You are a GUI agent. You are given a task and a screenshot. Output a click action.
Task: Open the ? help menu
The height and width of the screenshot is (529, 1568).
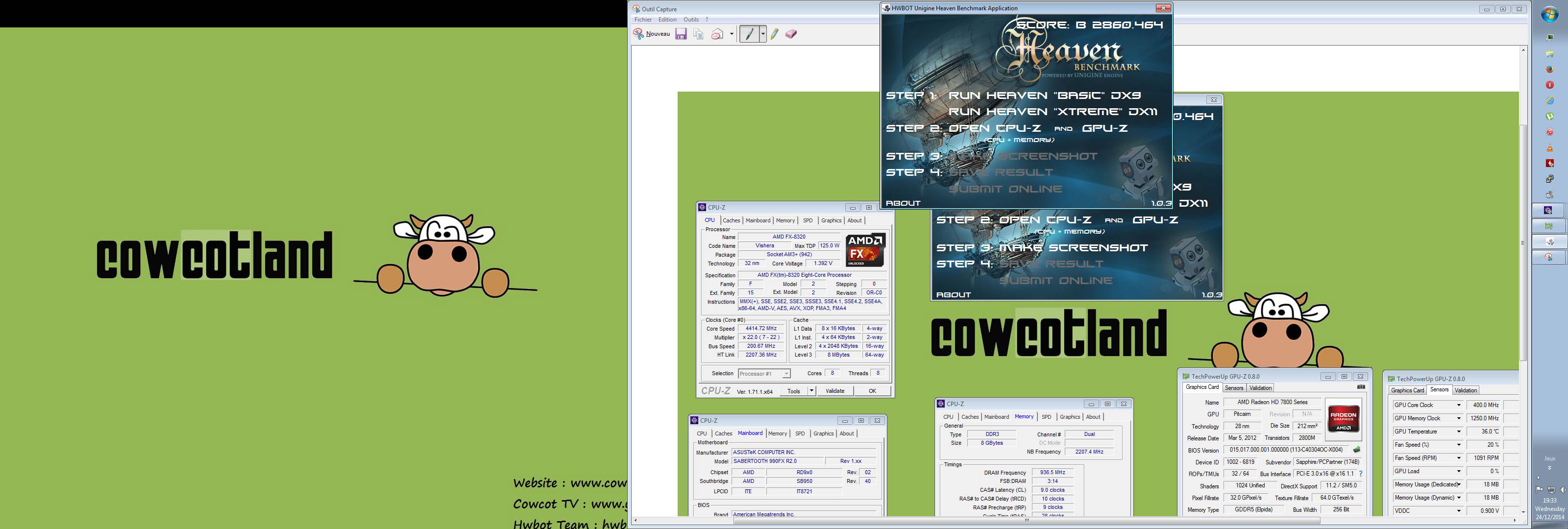707,20
